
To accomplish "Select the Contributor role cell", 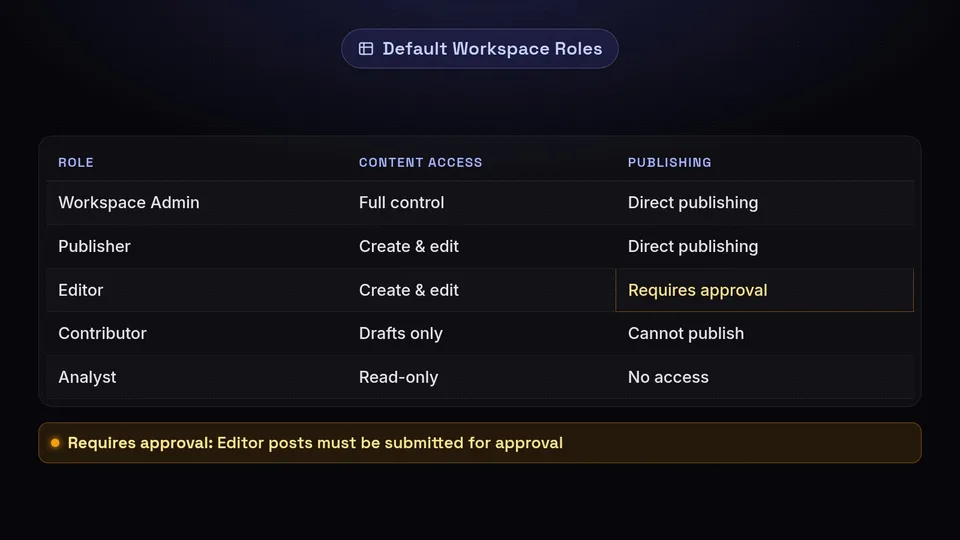I will point(102,334).
